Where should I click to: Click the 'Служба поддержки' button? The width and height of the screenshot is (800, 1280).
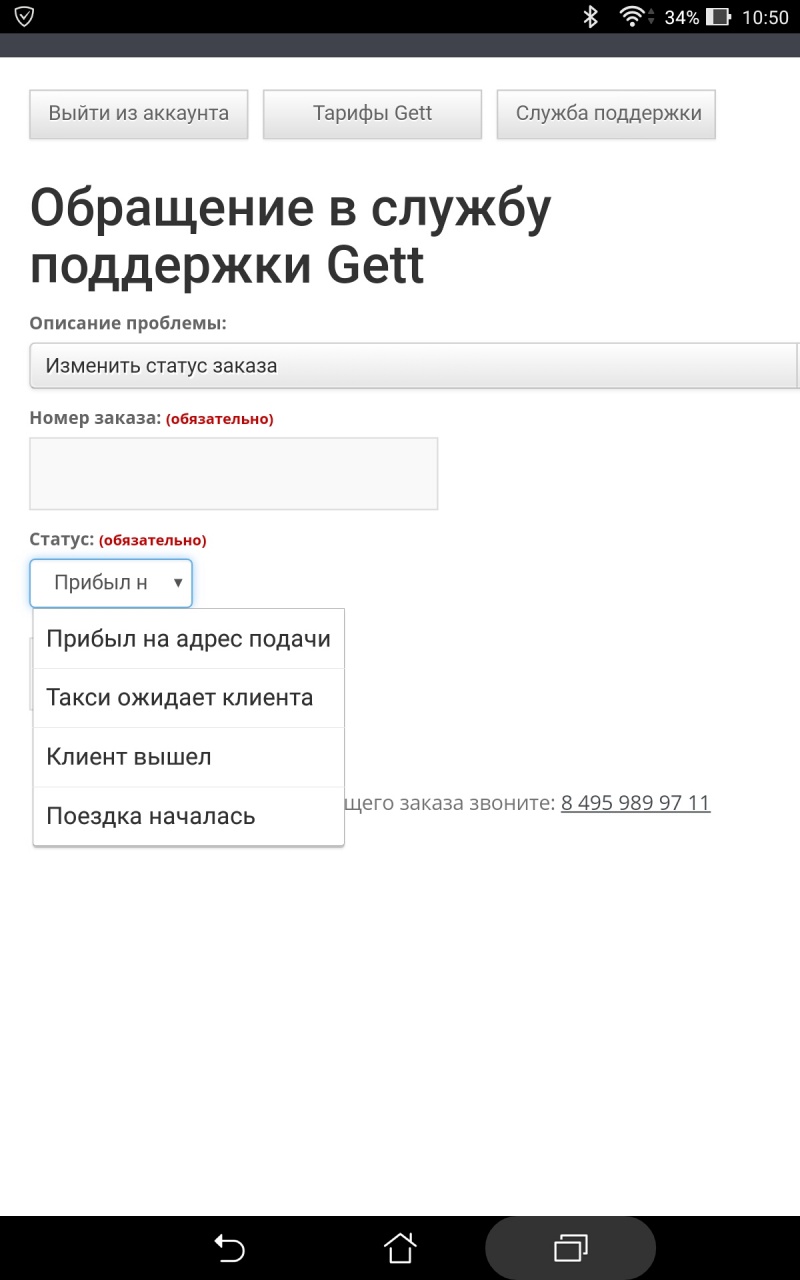point(606,114)
